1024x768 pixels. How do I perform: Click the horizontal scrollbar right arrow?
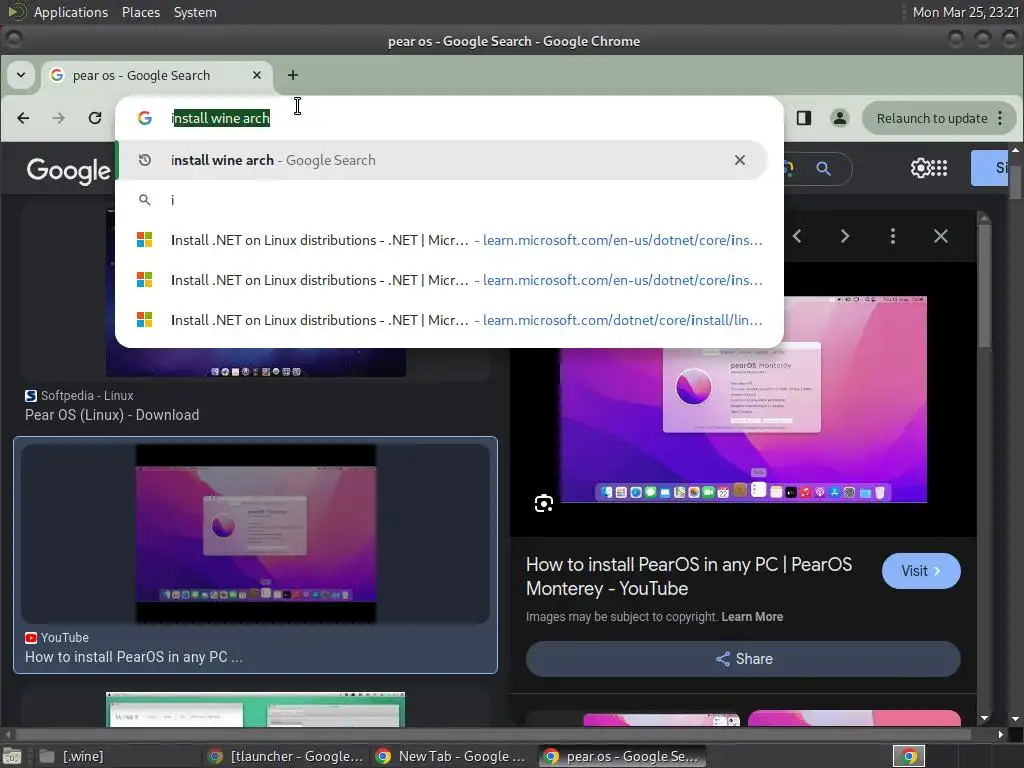(1000, 734)
